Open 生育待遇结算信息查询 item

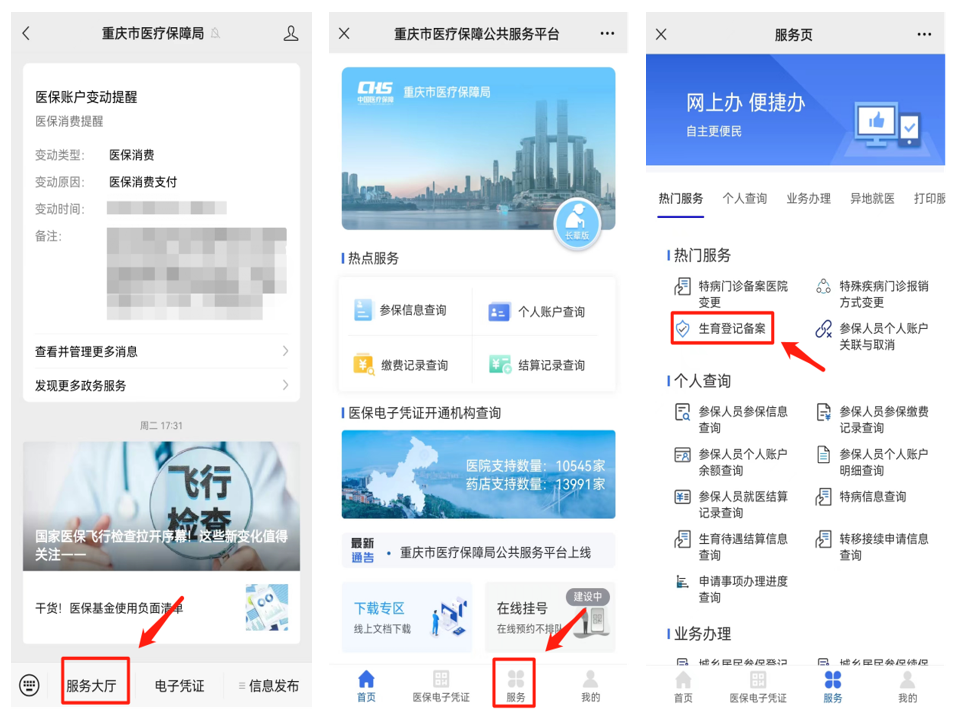[731, 546]
